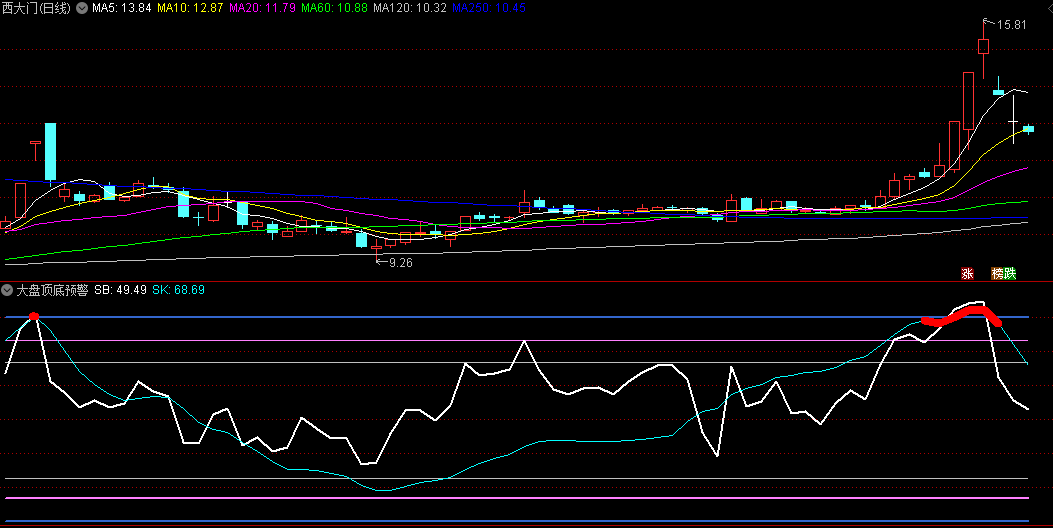Click the 9.26 low price marker
Image resolution: width=1053 pixels, height=528 pixels.
click(x=399, y=262)
